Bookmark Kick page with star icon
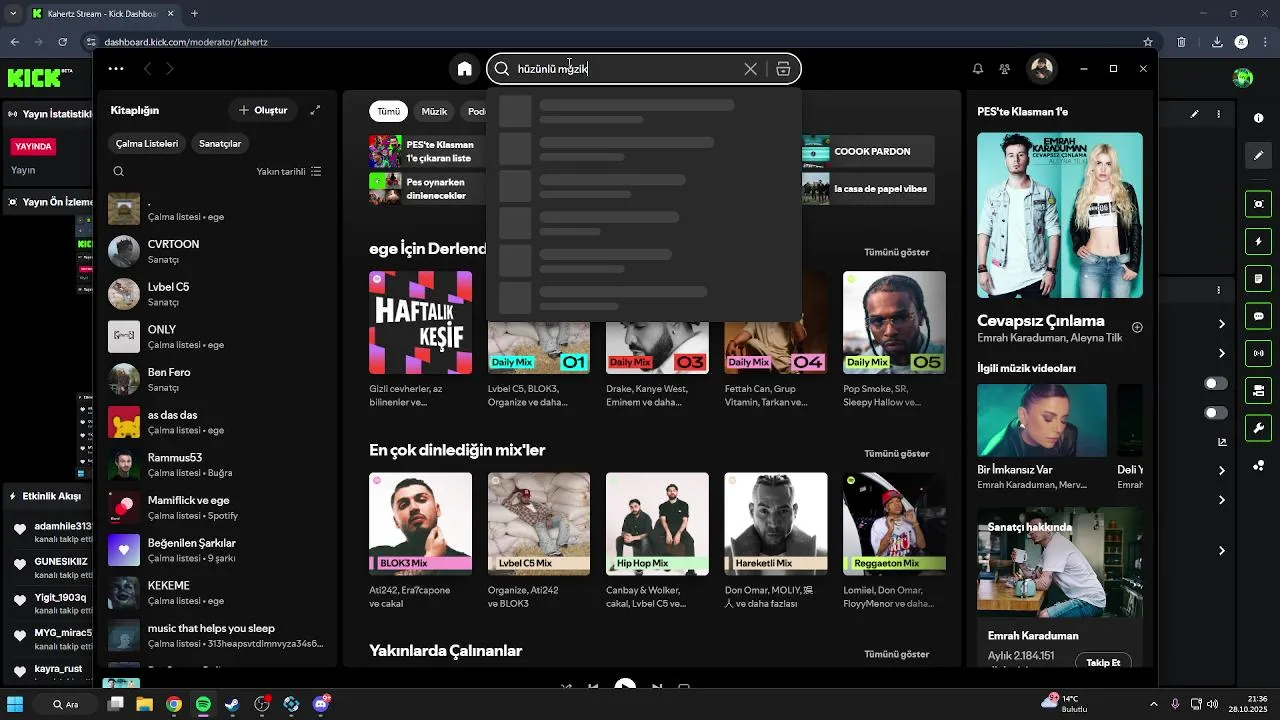The image size is (1280, 720). (x=1148, y=42)
